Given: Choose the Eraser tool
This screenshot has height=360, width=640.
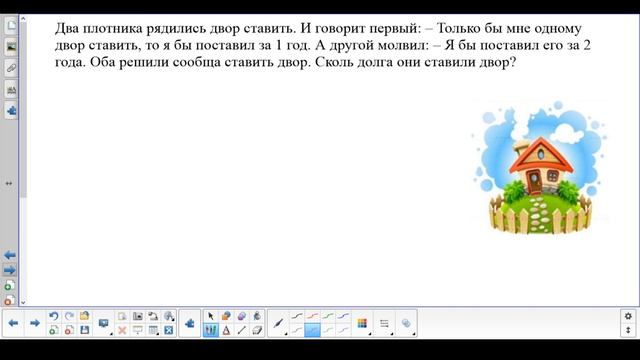Looking at the screenshot, I should click(x=257, y=330).
